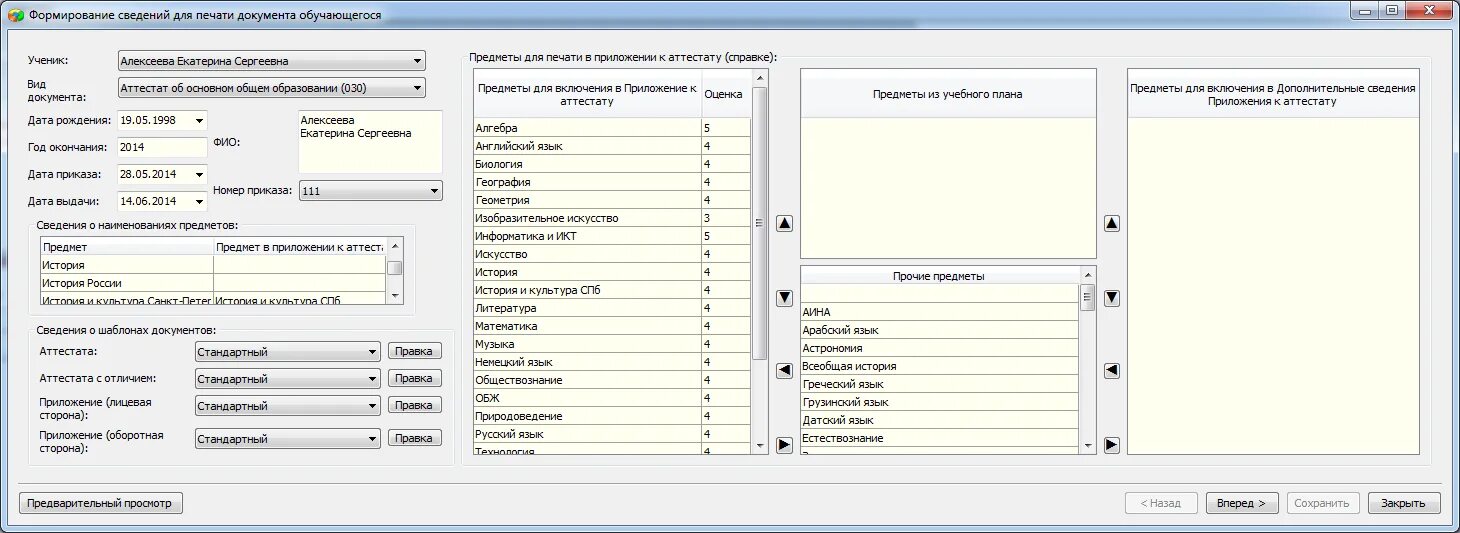The height and width of the screenshot is (533, 1460).
Task: Select the Обществознание subject row
Action: [612, 380]
